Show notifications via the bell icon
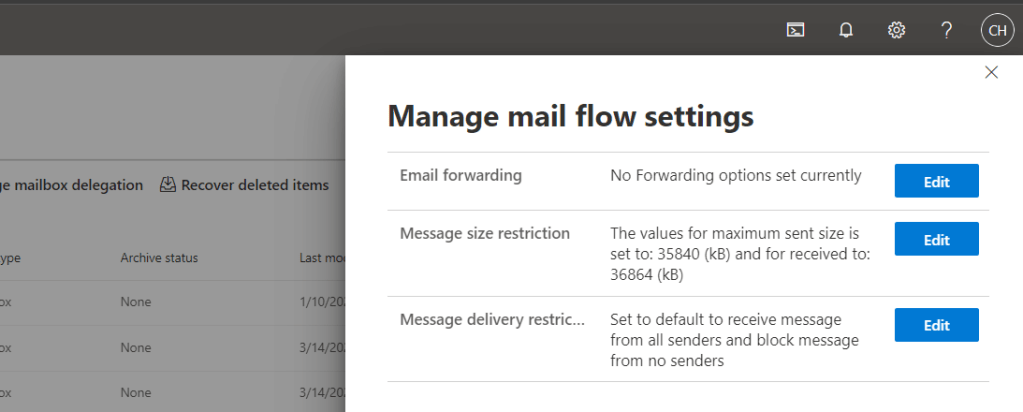The image size is (1023, 412). tap(846, 30)
